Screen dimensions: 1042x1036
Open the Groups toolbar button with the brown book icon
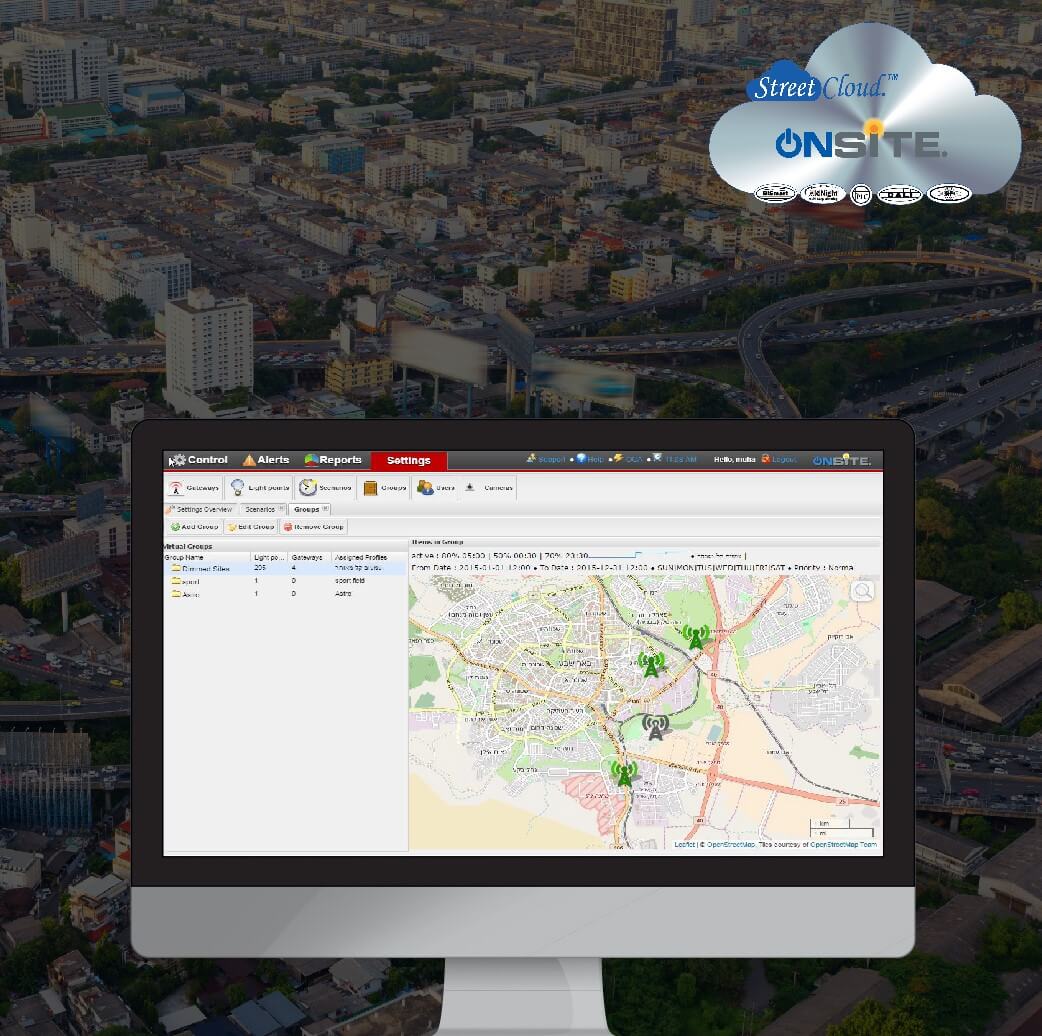pos(384,488)
